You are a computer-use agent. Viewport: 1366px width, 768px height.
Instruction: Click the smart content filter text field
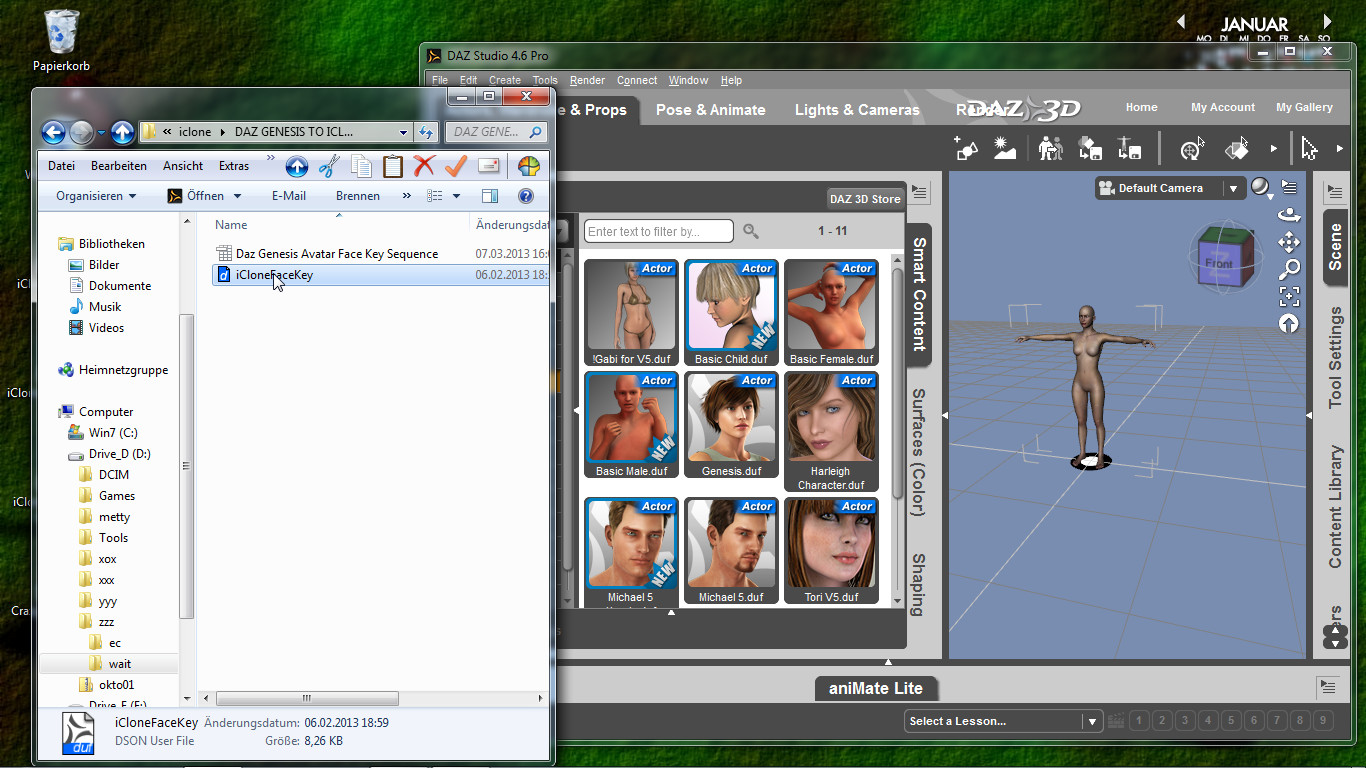coord(659,232)
